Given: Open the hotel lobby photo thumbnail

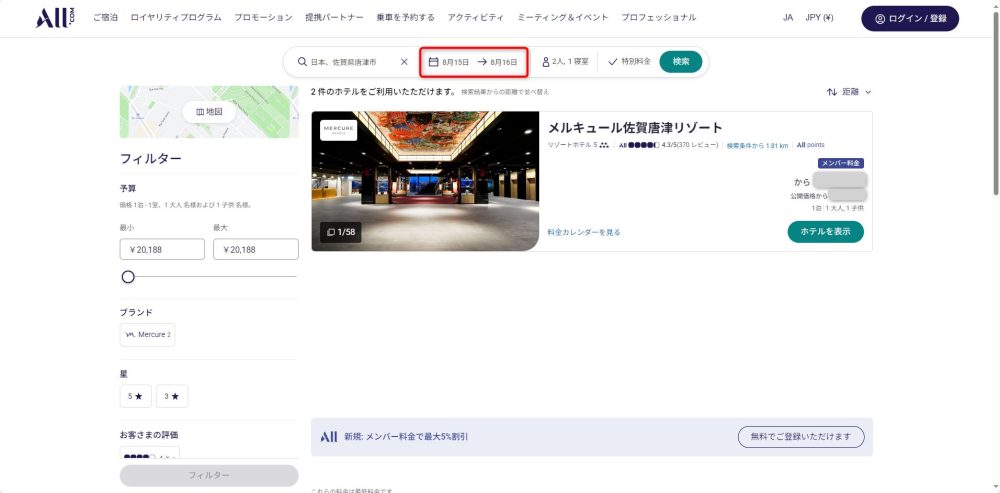Looking at the screenshot, I should coord(425,181).
